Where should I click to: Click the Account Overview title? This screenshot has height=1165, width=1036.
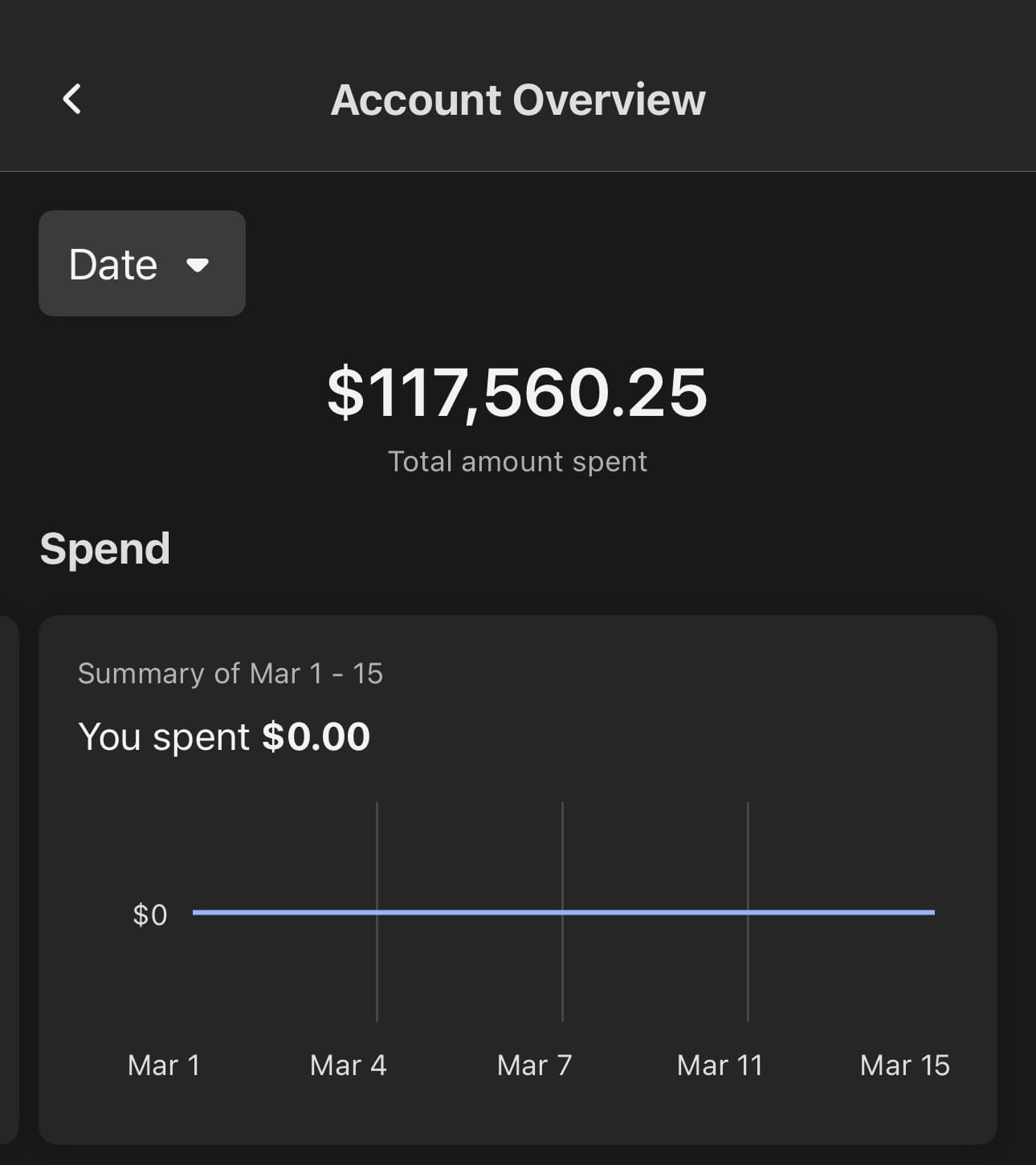518,100
